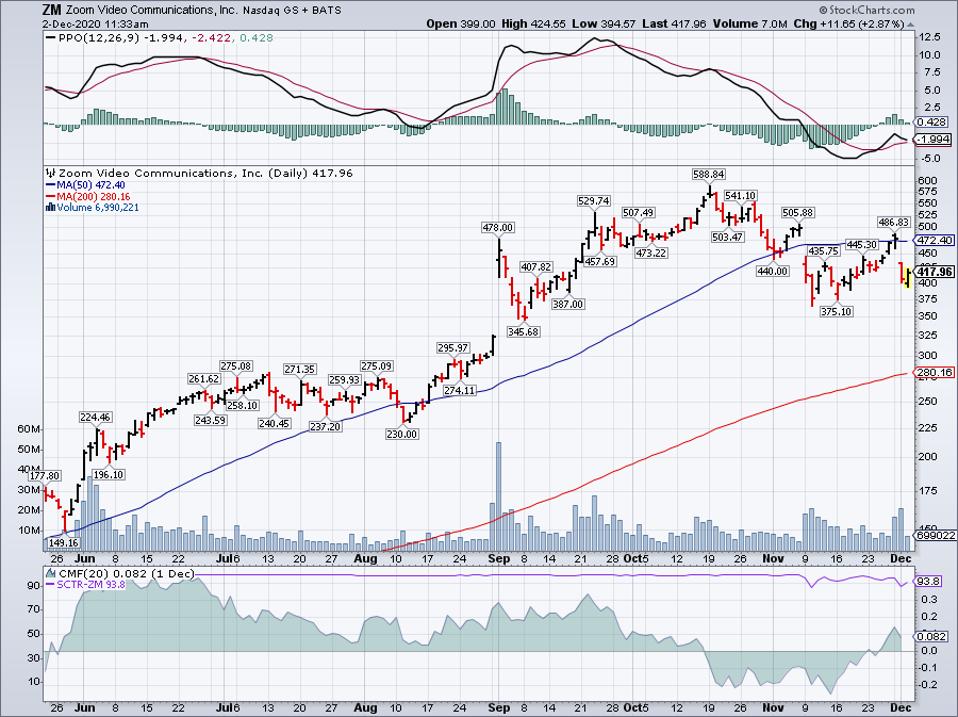Click the 529.74 price label
This screenshot has height=717, width=958.
594,200
